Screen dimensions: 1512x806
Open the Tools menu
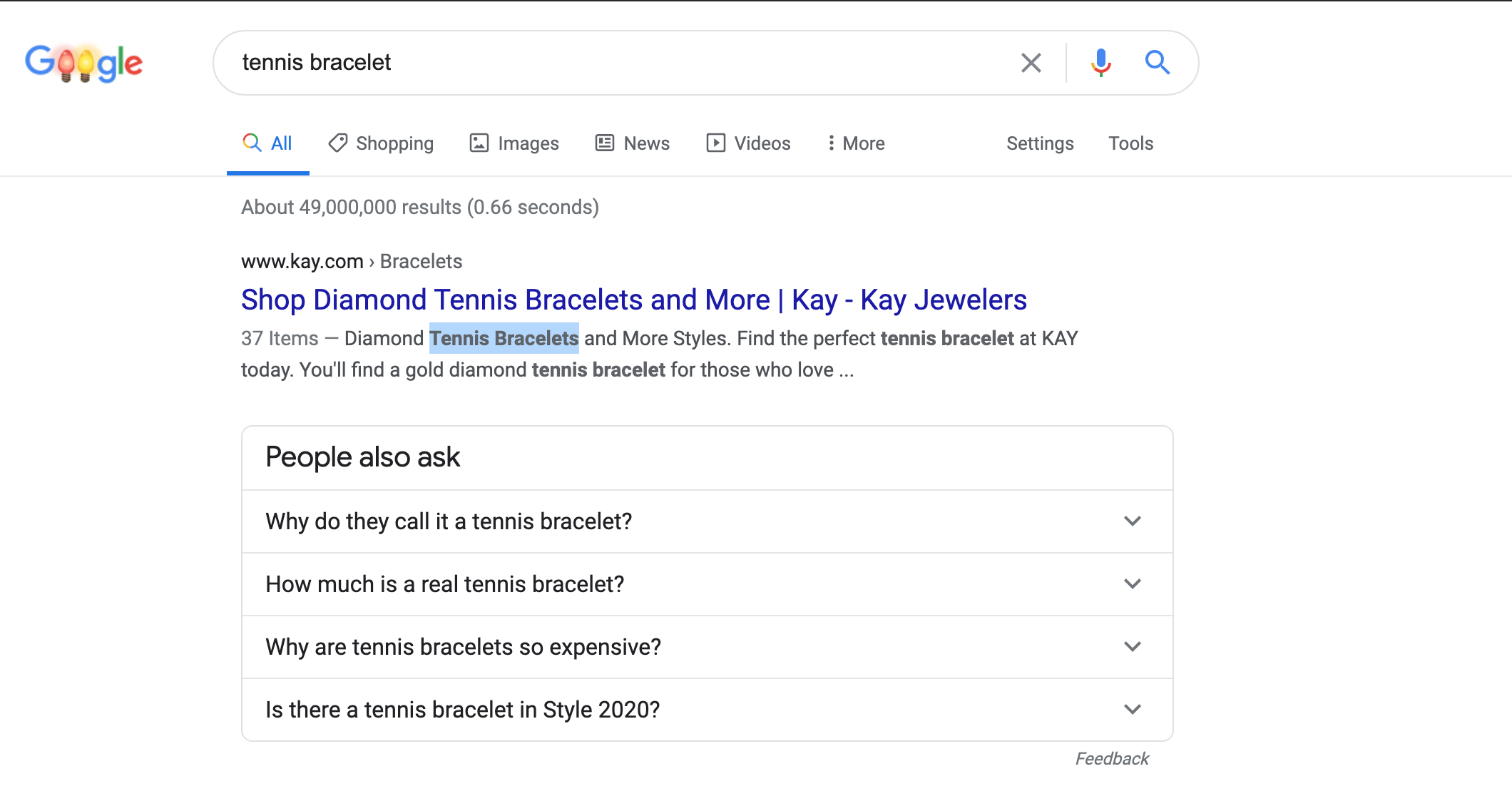tap(1130, 143)
